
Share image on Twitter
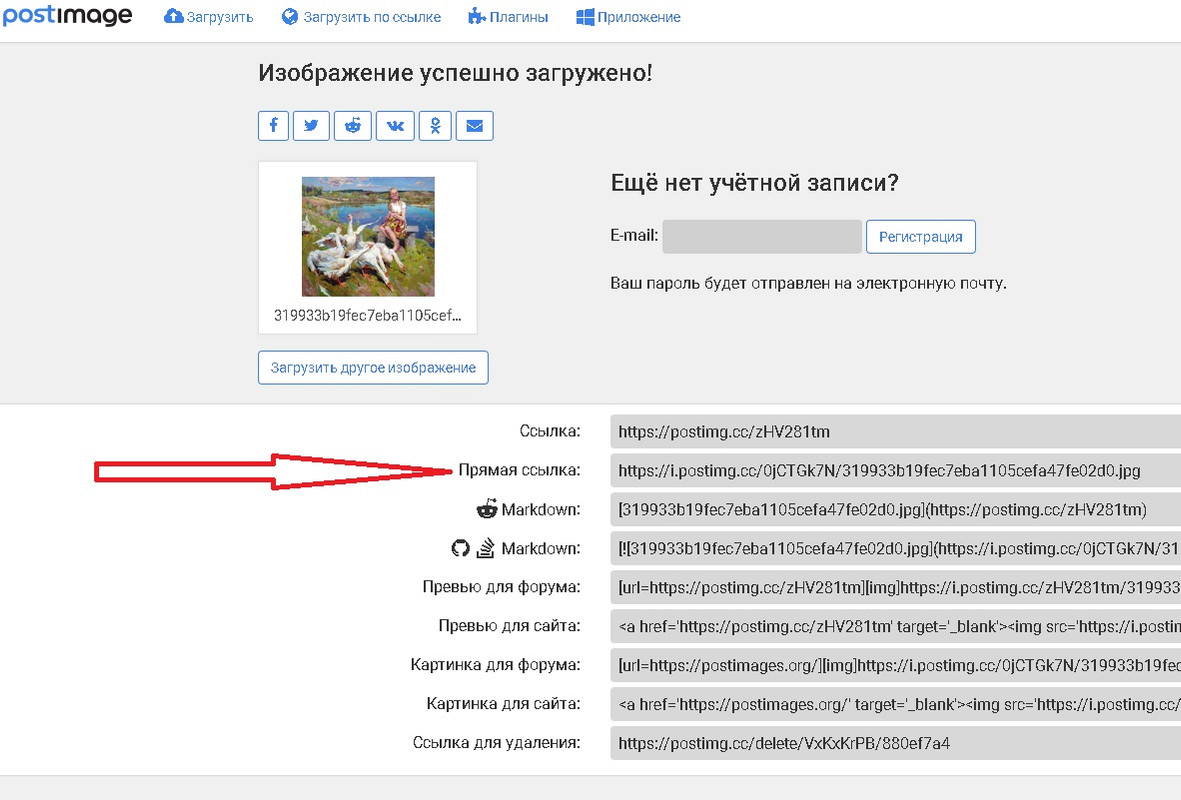click(311, 126)
